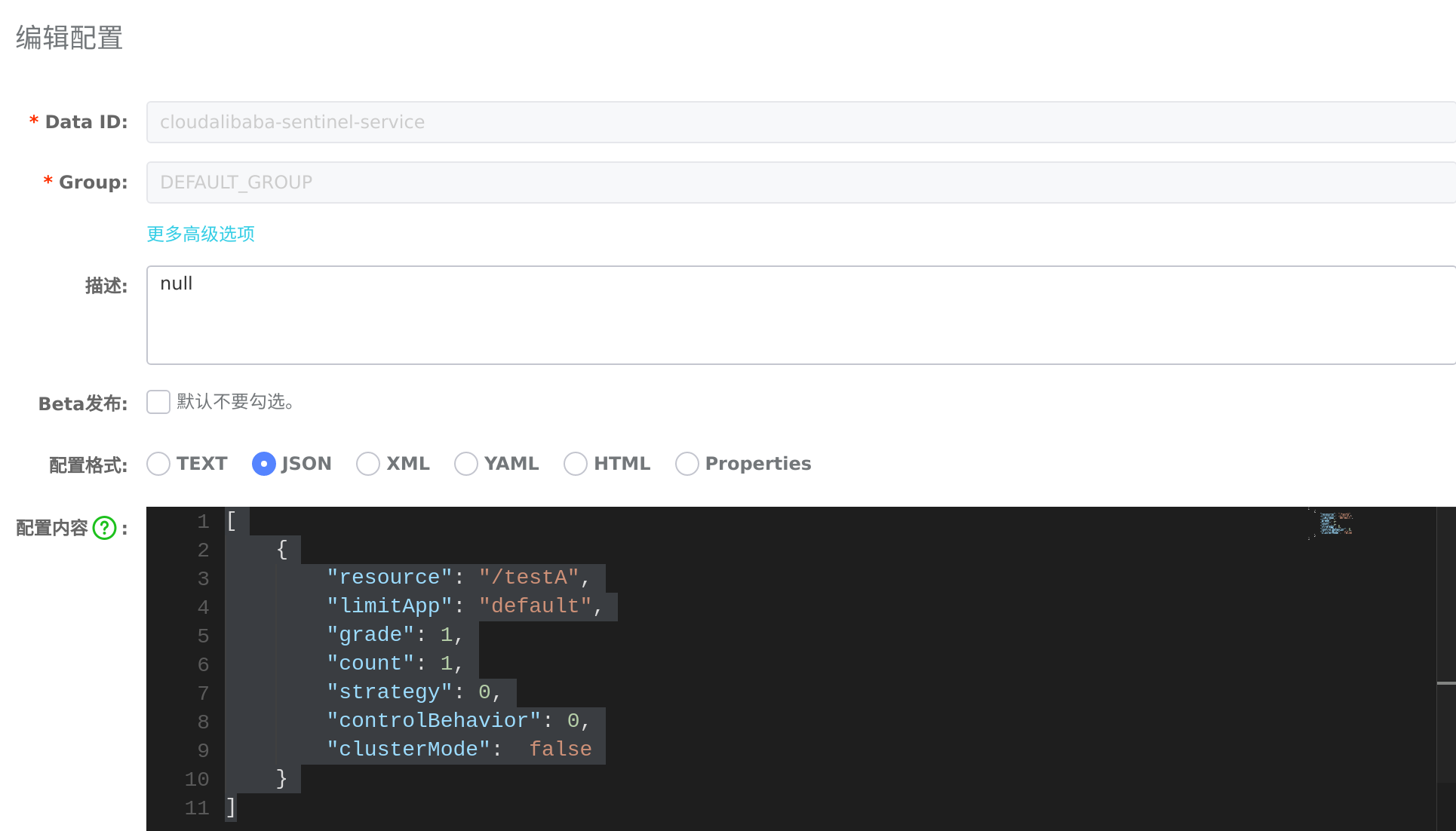1456x831 pixels.
Task: Select Properties as config format
Action: click(x=687, y=464)
